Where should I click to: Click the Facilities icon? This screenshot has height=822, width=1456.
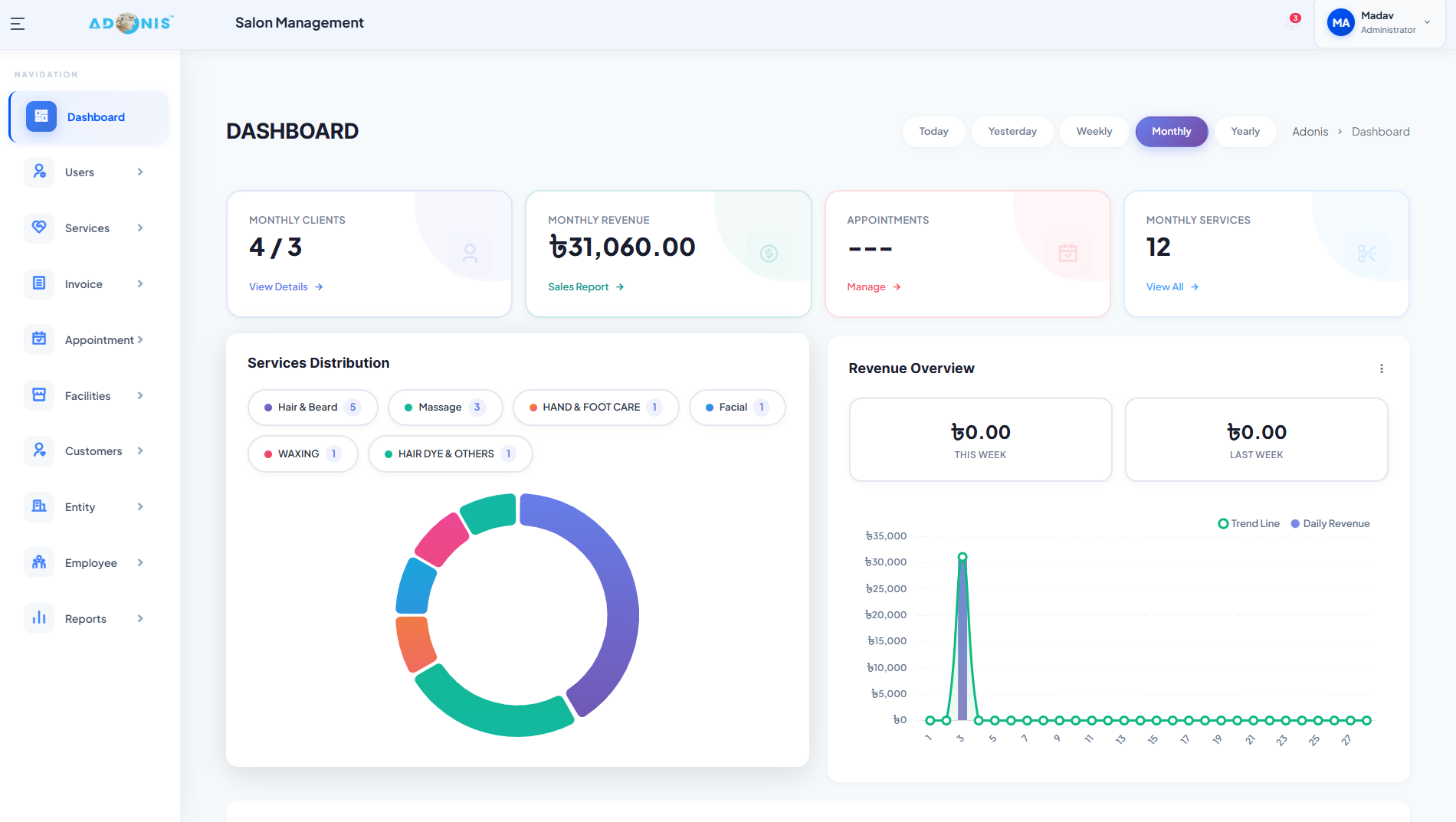pyautogui.click(x=40, y=395)
